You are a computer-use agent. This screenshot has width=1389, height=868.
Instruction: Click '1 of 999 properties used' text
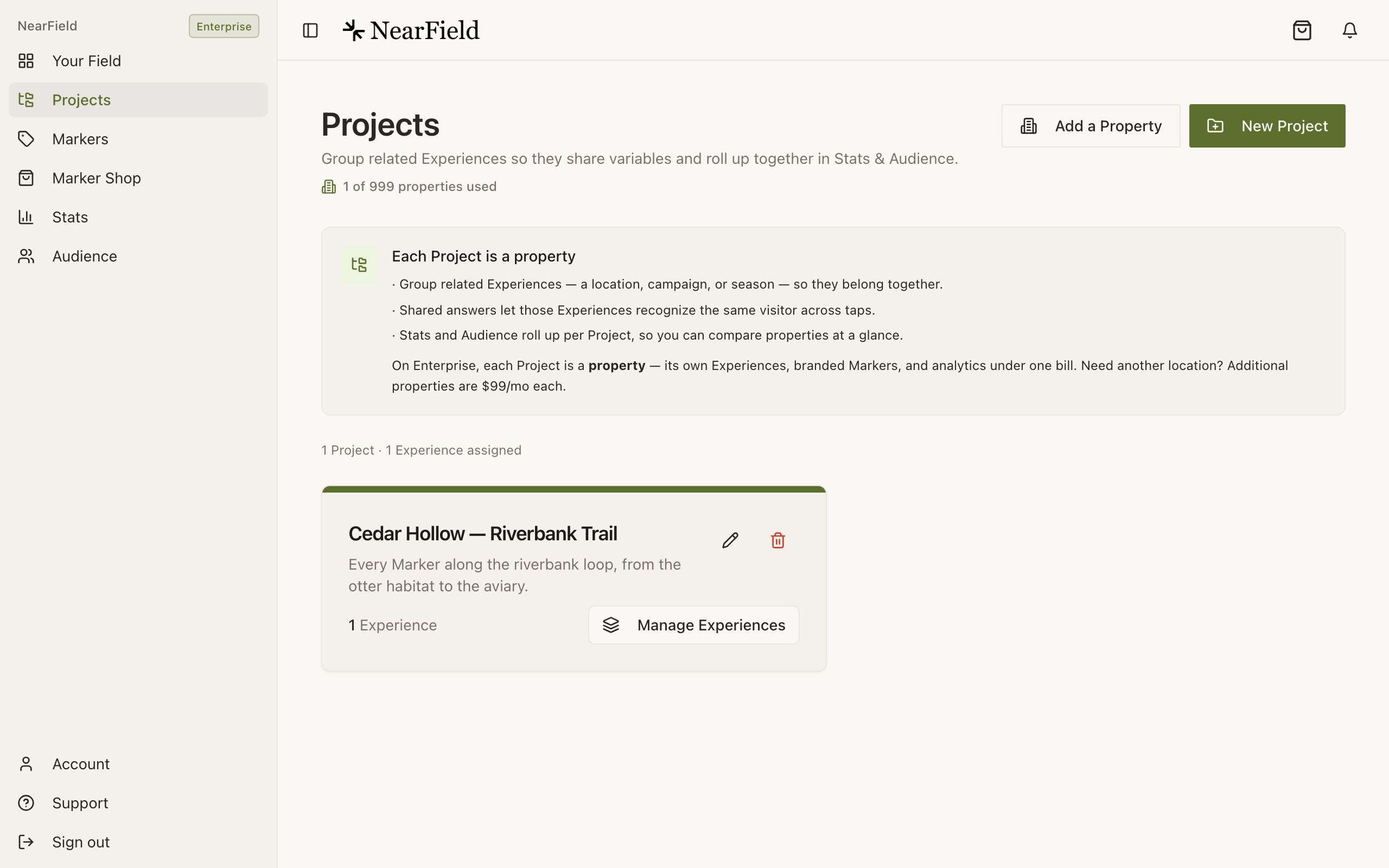pos(419,187)
